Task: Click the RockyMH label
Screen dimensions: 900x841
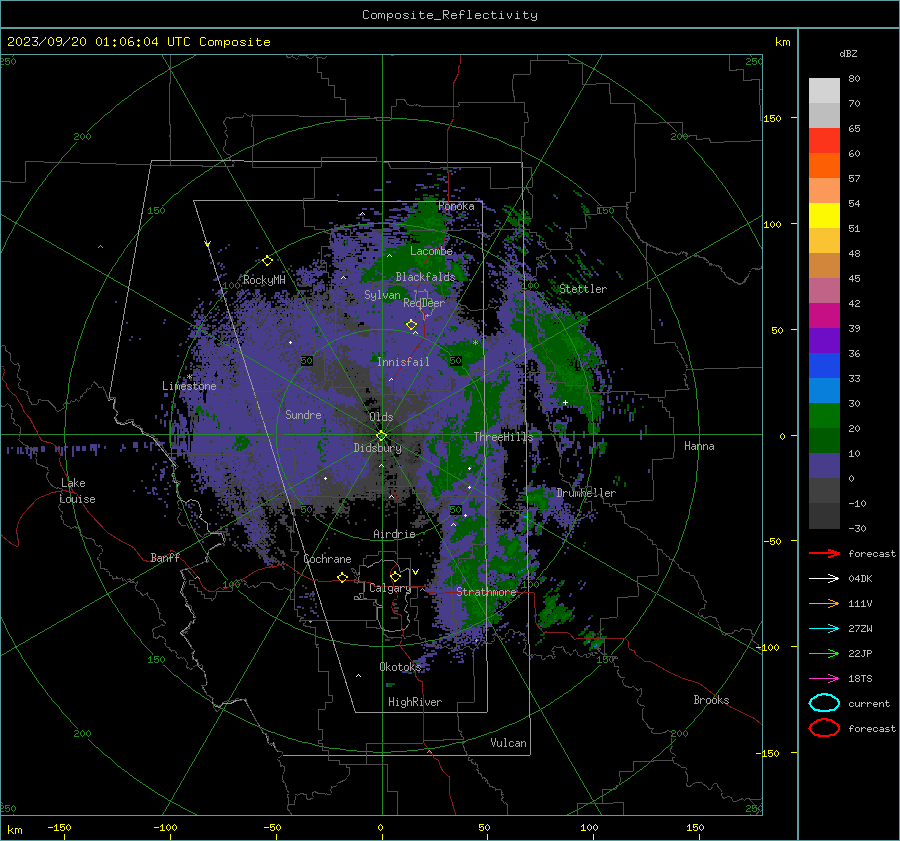Action: [x=264, y=280]
